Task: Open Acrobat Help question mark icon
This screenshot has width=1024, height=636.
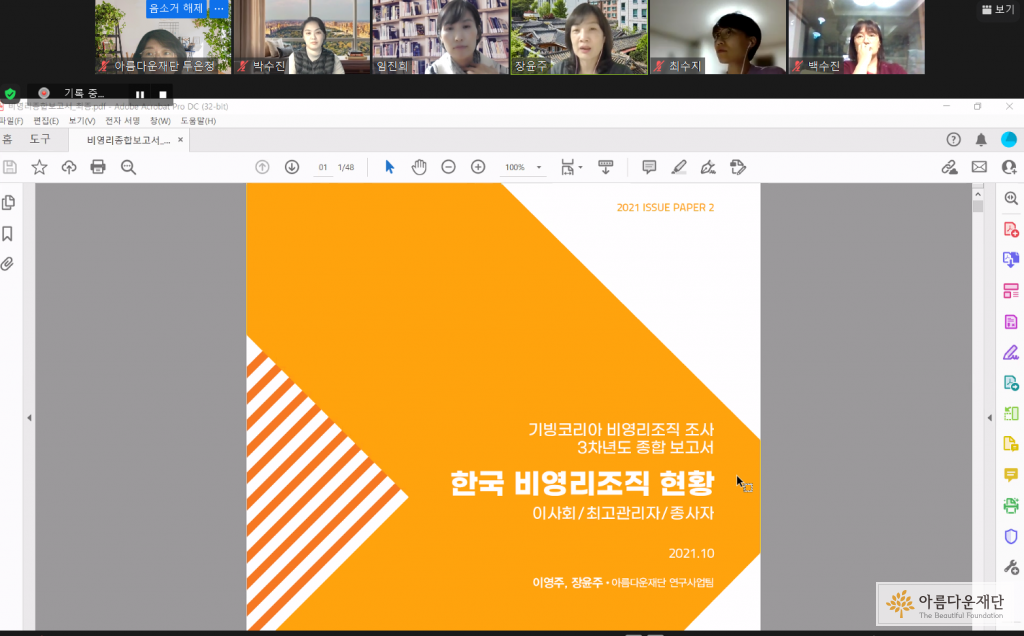Action: [x=953, y=139]
